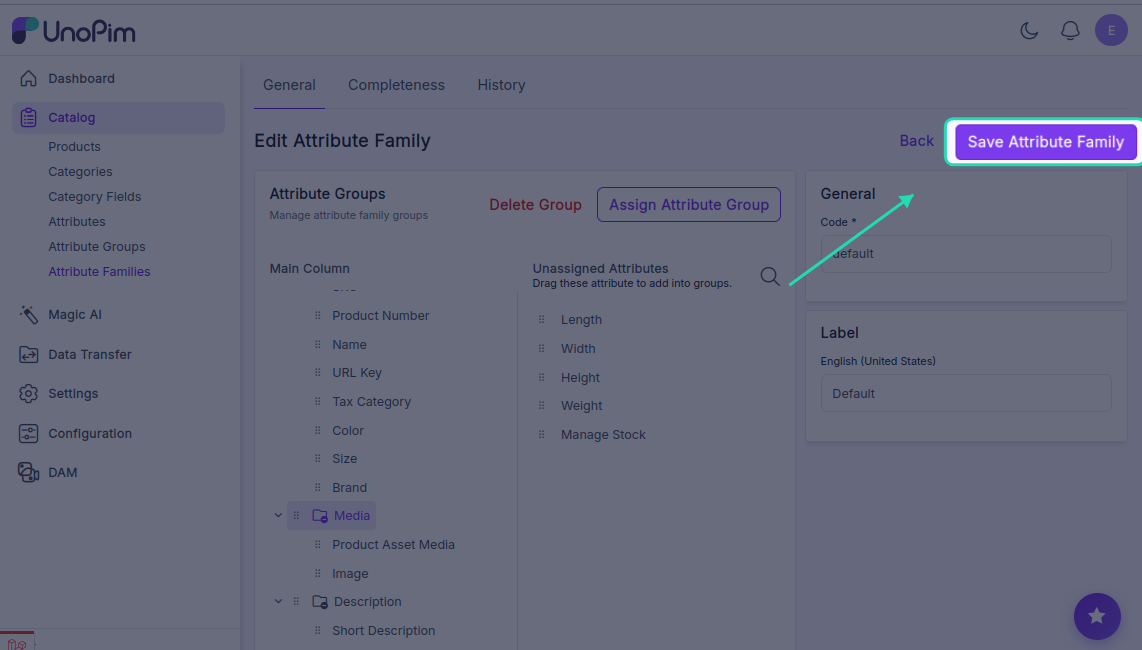Select Media group label
1142x650 pixels.
pos(352,515)
